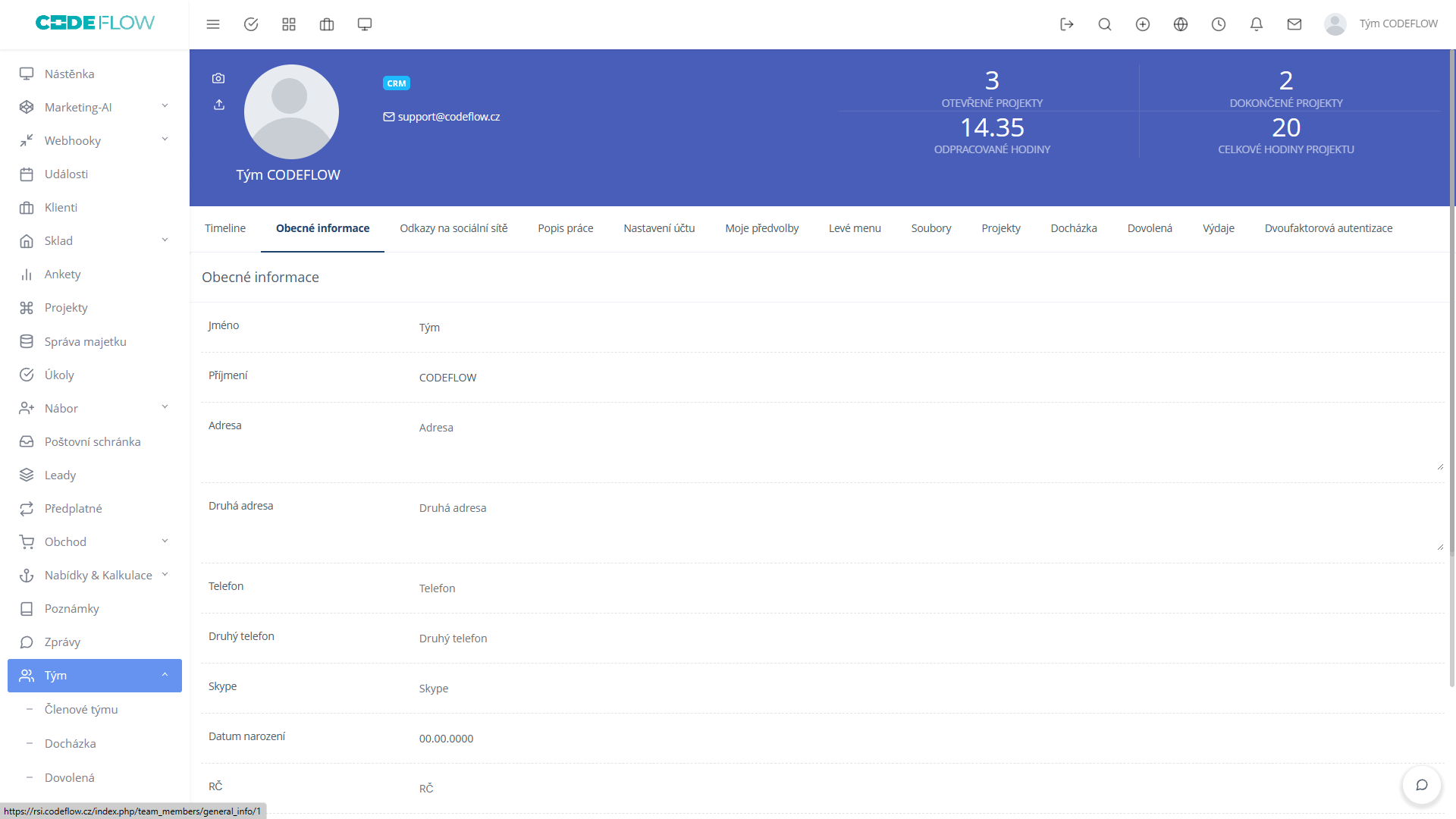The height and width of the screenshot is (819, 1456).
Task: Expand the Nabídky & Kalkulace menu
Action: pyautogui.click(x=95, y=575)
